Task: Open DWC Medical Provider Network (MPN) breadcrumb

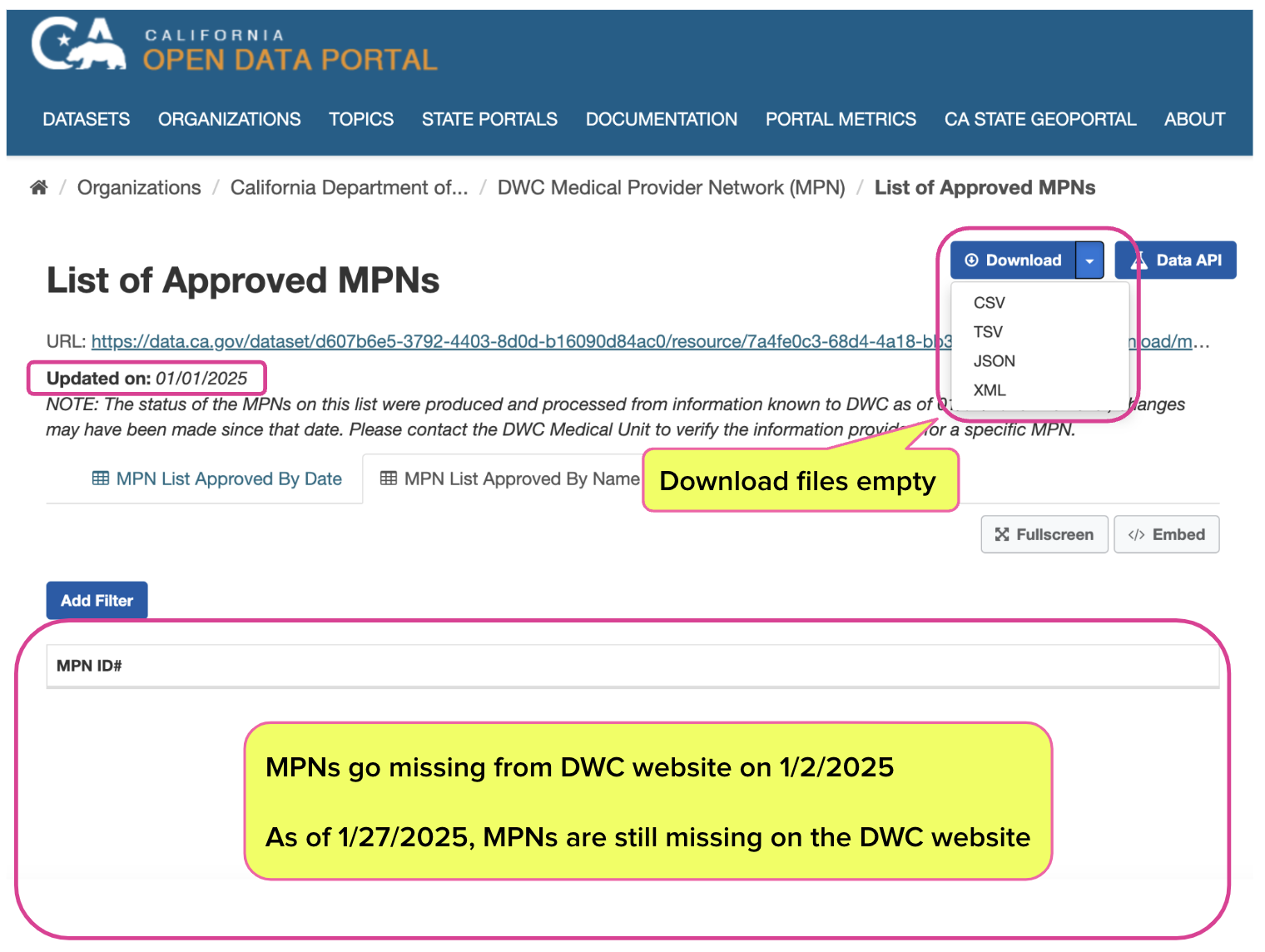Action: (672, 187)
